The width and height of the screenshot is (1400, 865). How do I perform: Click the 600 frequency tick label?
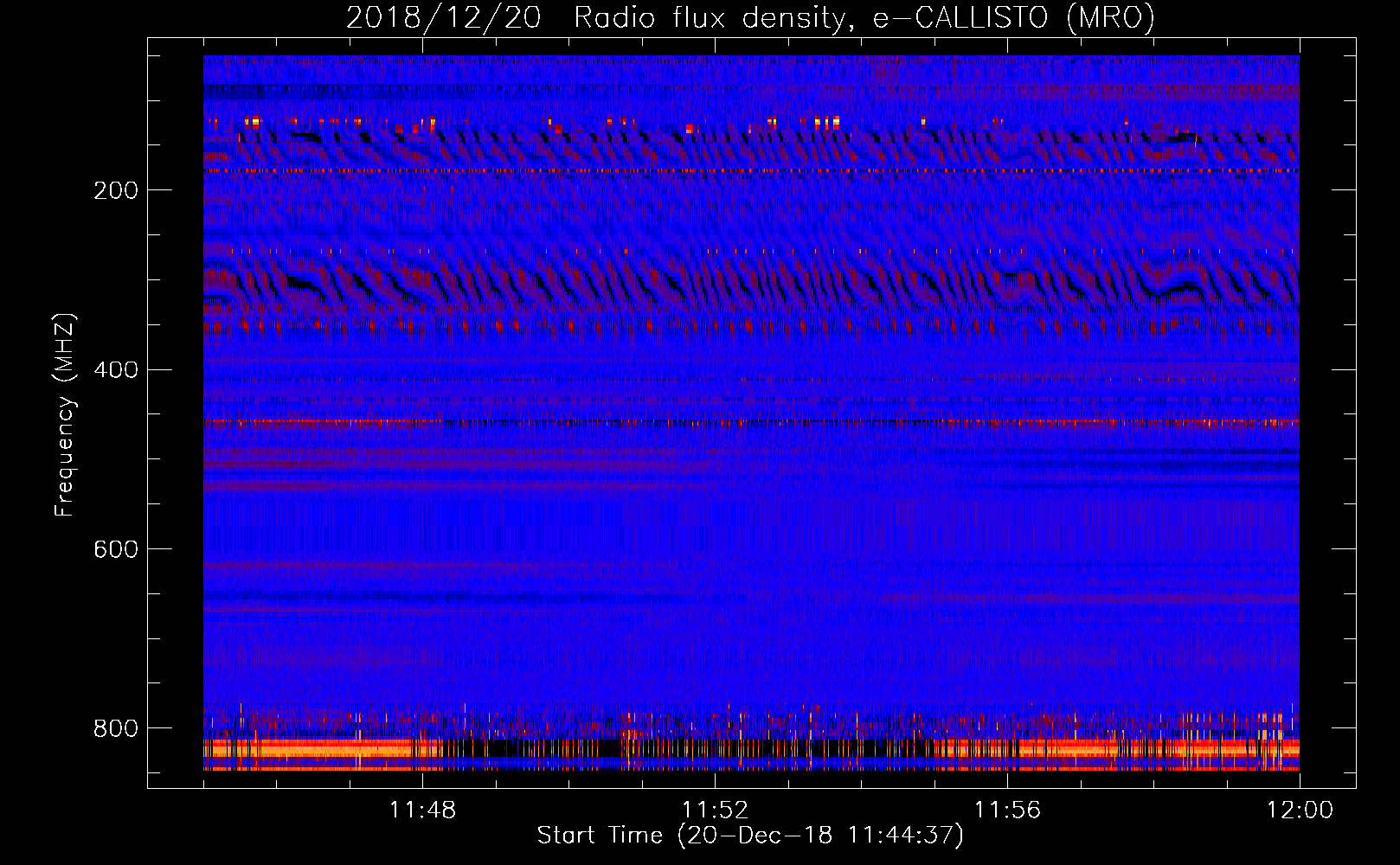pyautogui.click(x=116, y=549)
